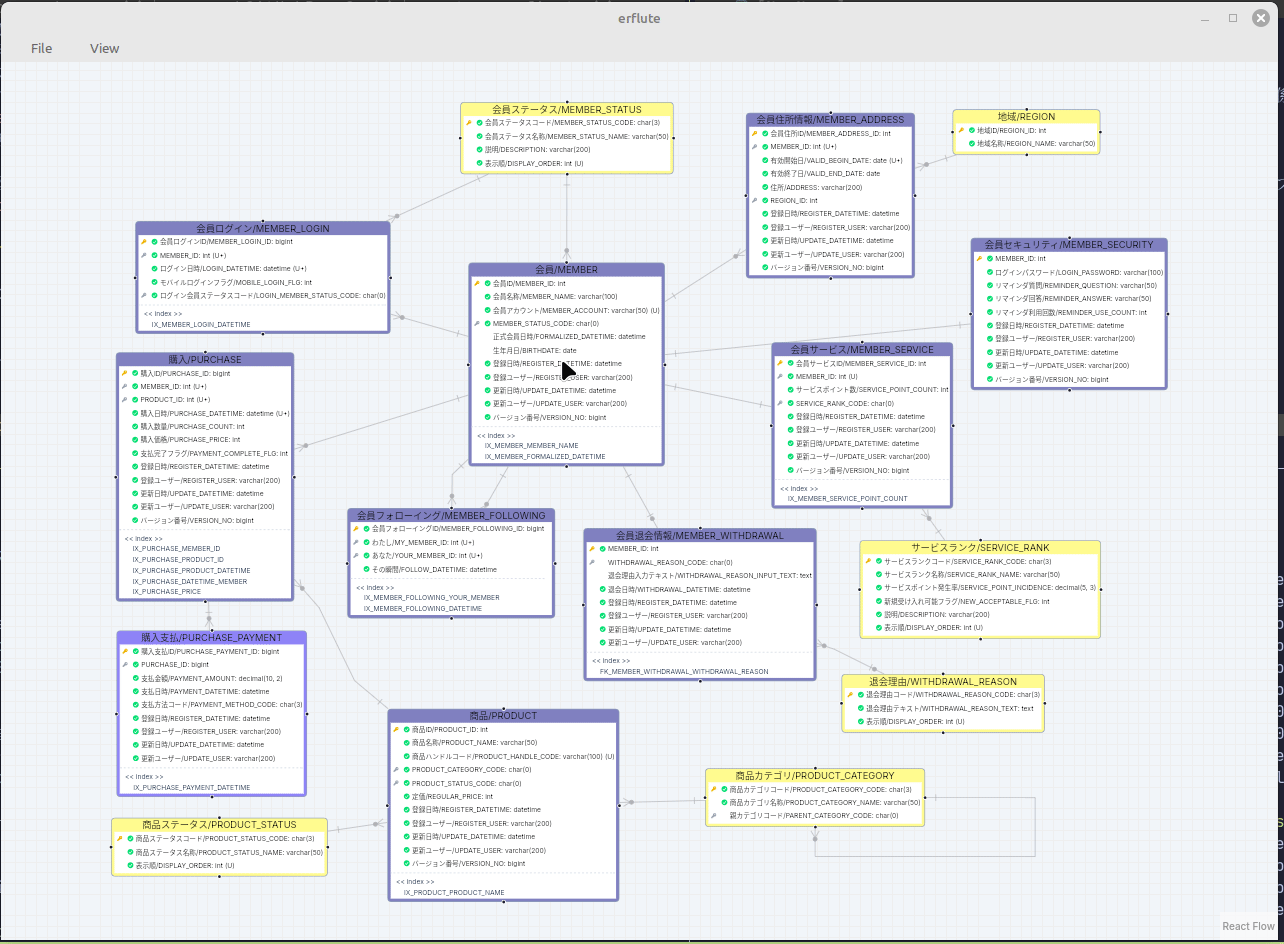The image size is (1284, 944).
Task: Click primary key icon of PURCHASE_ID in PURCHASE table
Action: (x=124, y=373)
